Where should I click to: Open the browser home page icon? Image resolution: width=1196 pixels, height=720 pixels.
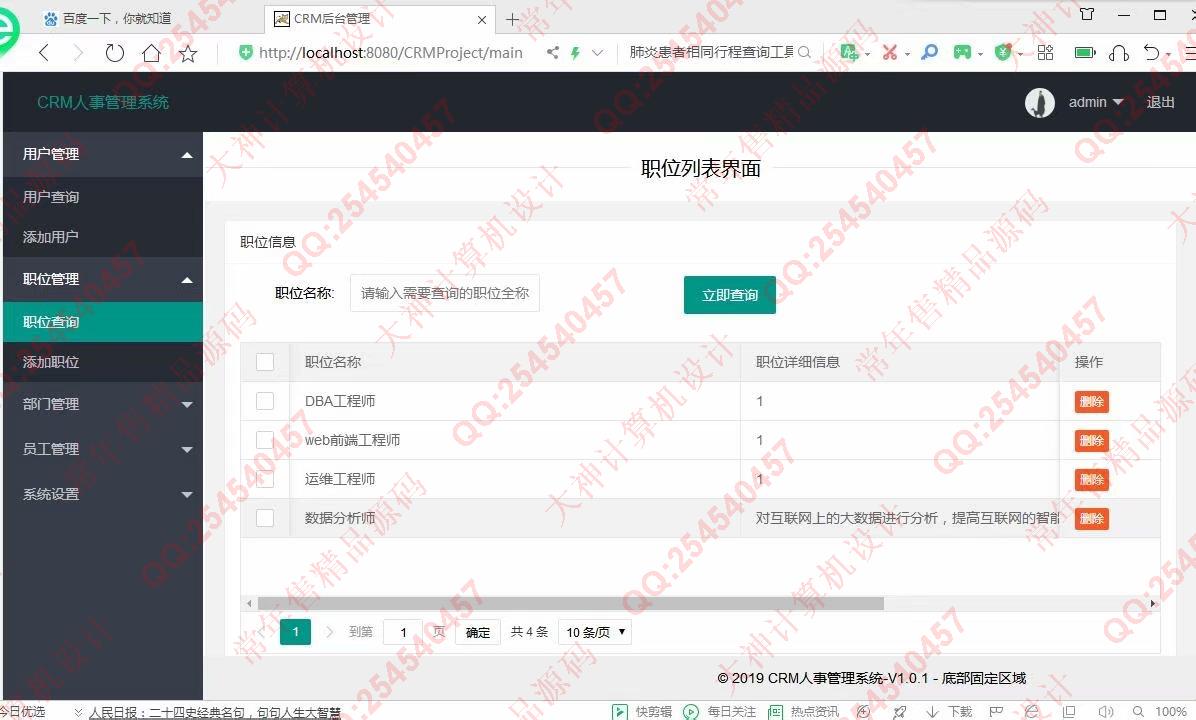pyautogui.click(x=152, y=53)
